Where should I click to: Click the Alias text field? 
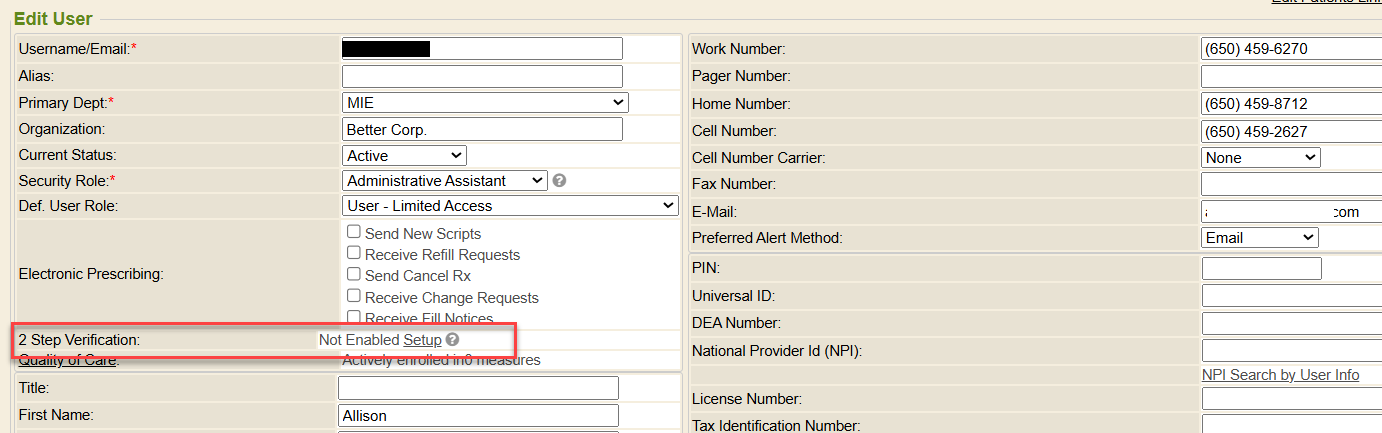pyautogui.click(x=482, y=76)
